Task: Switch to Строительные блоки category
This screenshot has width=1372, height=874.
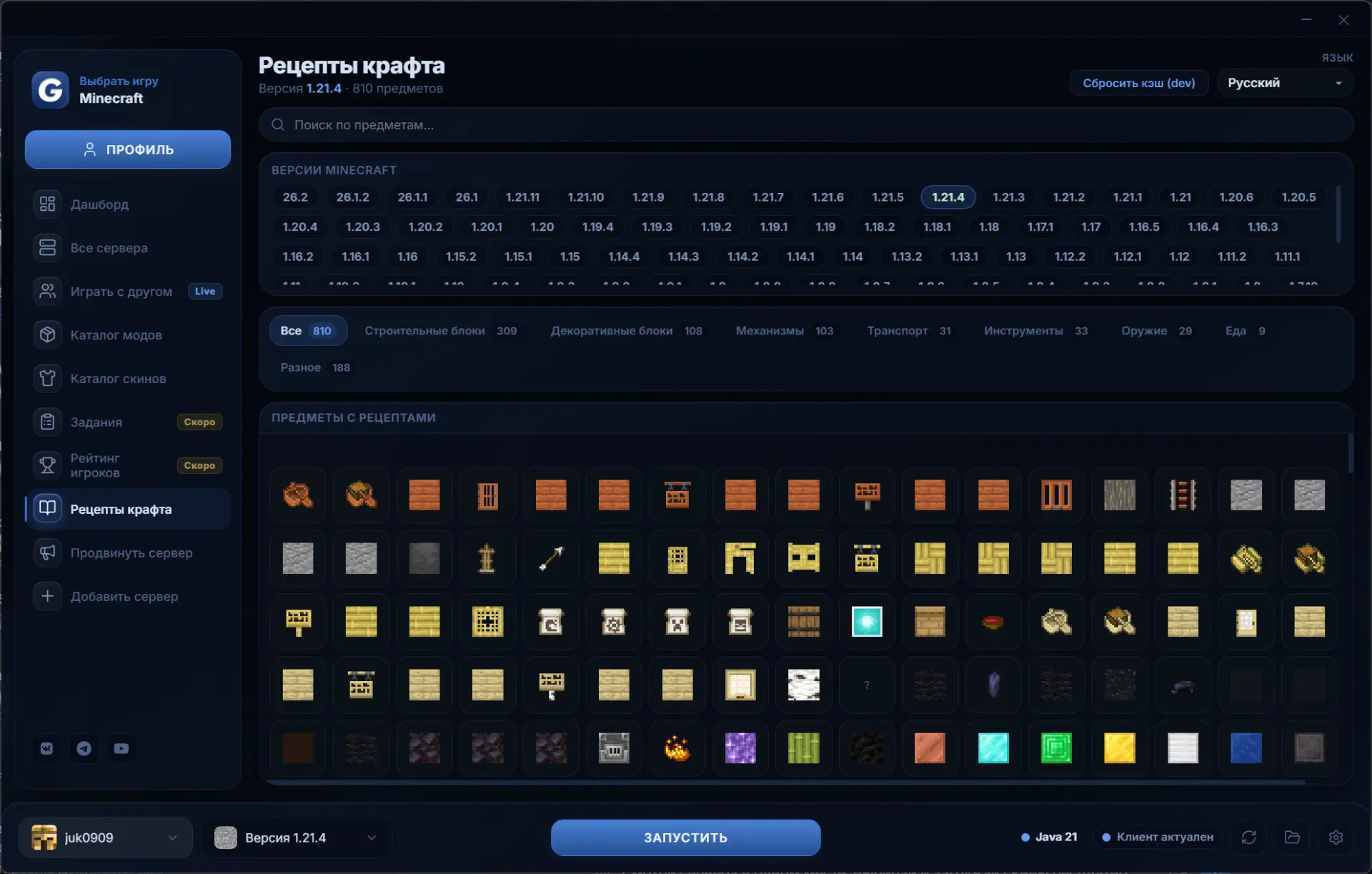Action: 441,331
